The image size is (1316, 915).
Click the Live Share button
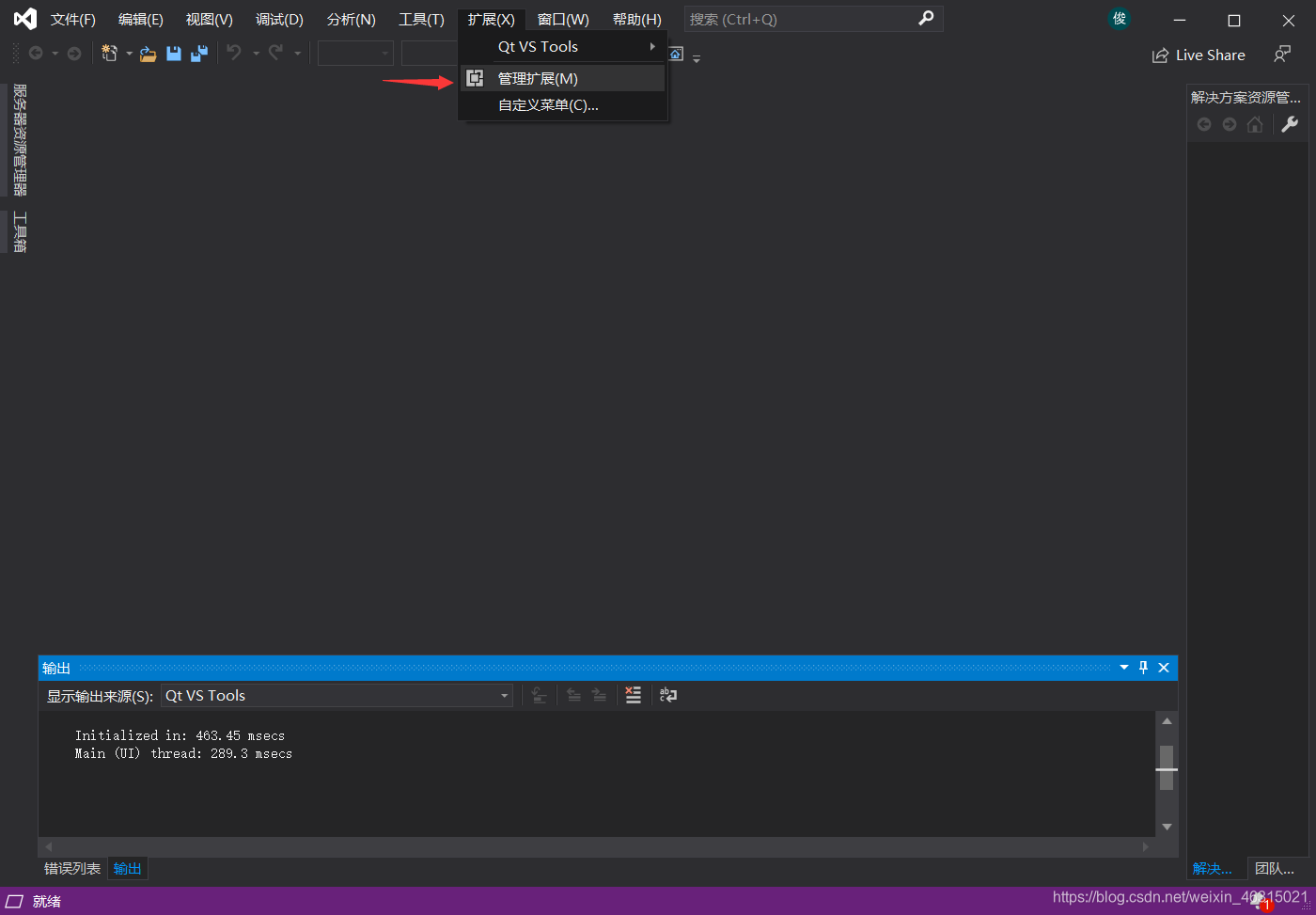coord(1198,55)
